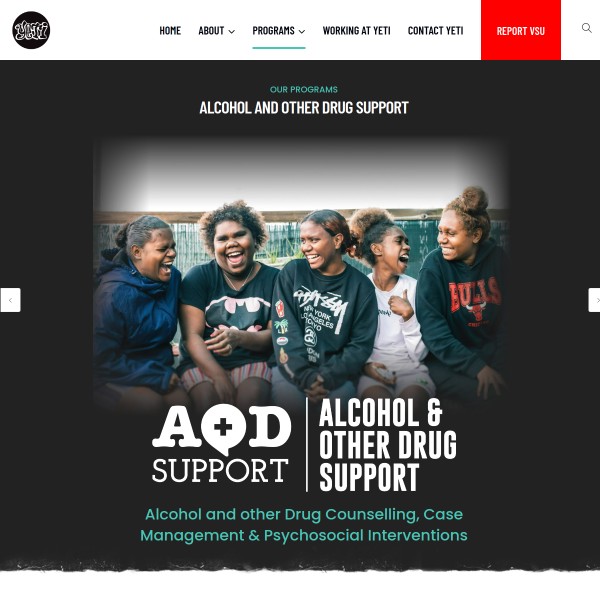Screen dimensions: 600x600
Task: Click the counselling and case management tagline
Action: pos(304,525)
